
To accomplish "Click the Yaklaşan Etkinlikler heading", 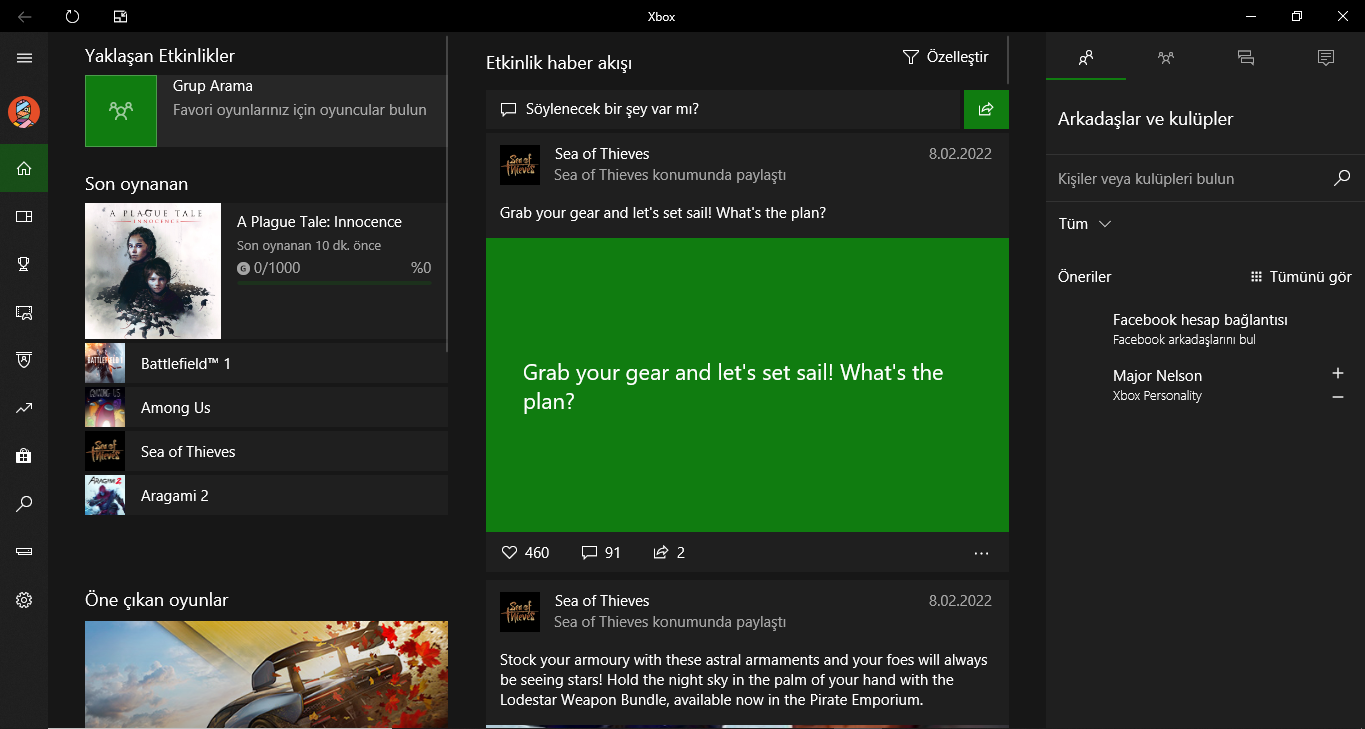I will [160, 56].
